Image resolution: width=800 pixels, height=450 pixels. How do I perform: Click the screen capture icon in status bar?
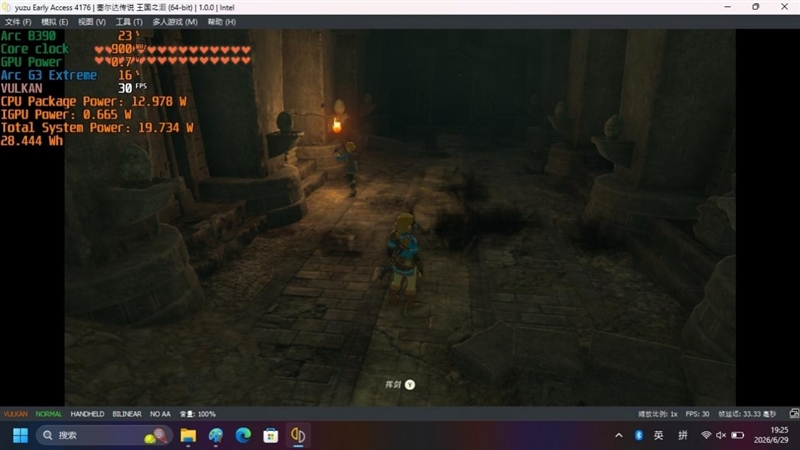(794, 414)
